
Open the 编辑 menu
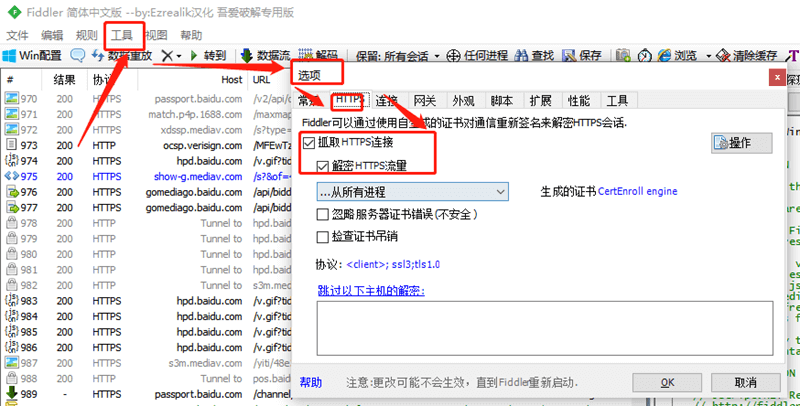pyautogui.click(x=52, y=35)
